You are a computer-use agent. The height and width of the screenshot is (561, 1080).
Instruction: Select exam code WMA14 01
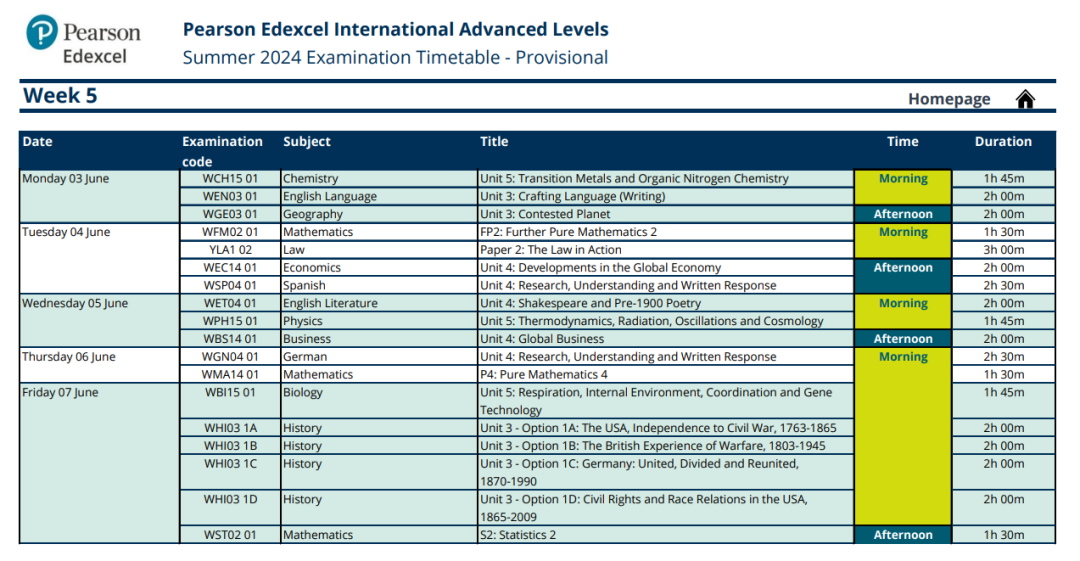tap(230, 375)
